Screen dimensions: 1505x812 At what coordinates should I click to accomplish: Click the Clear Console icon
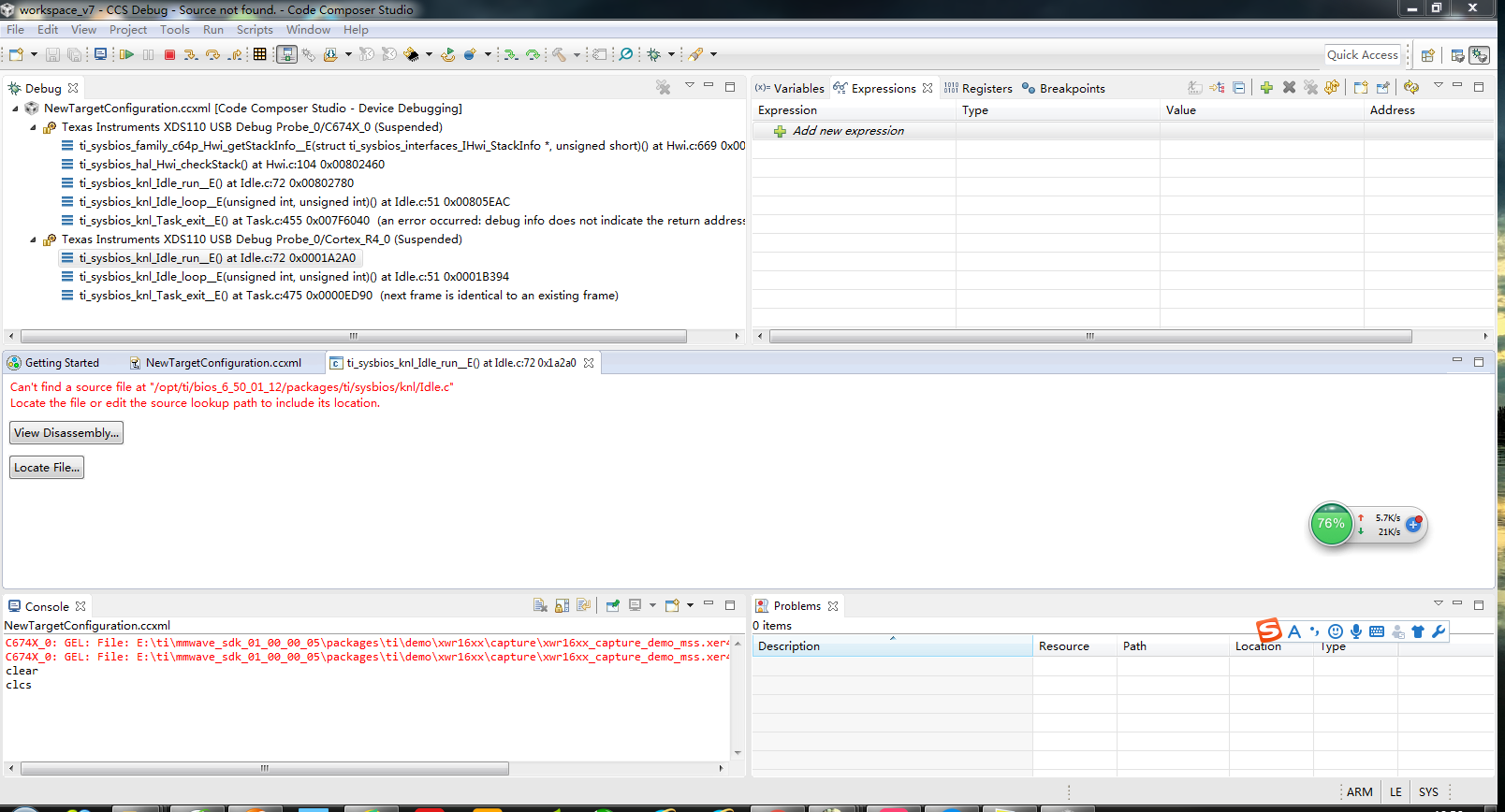point(540,605)
